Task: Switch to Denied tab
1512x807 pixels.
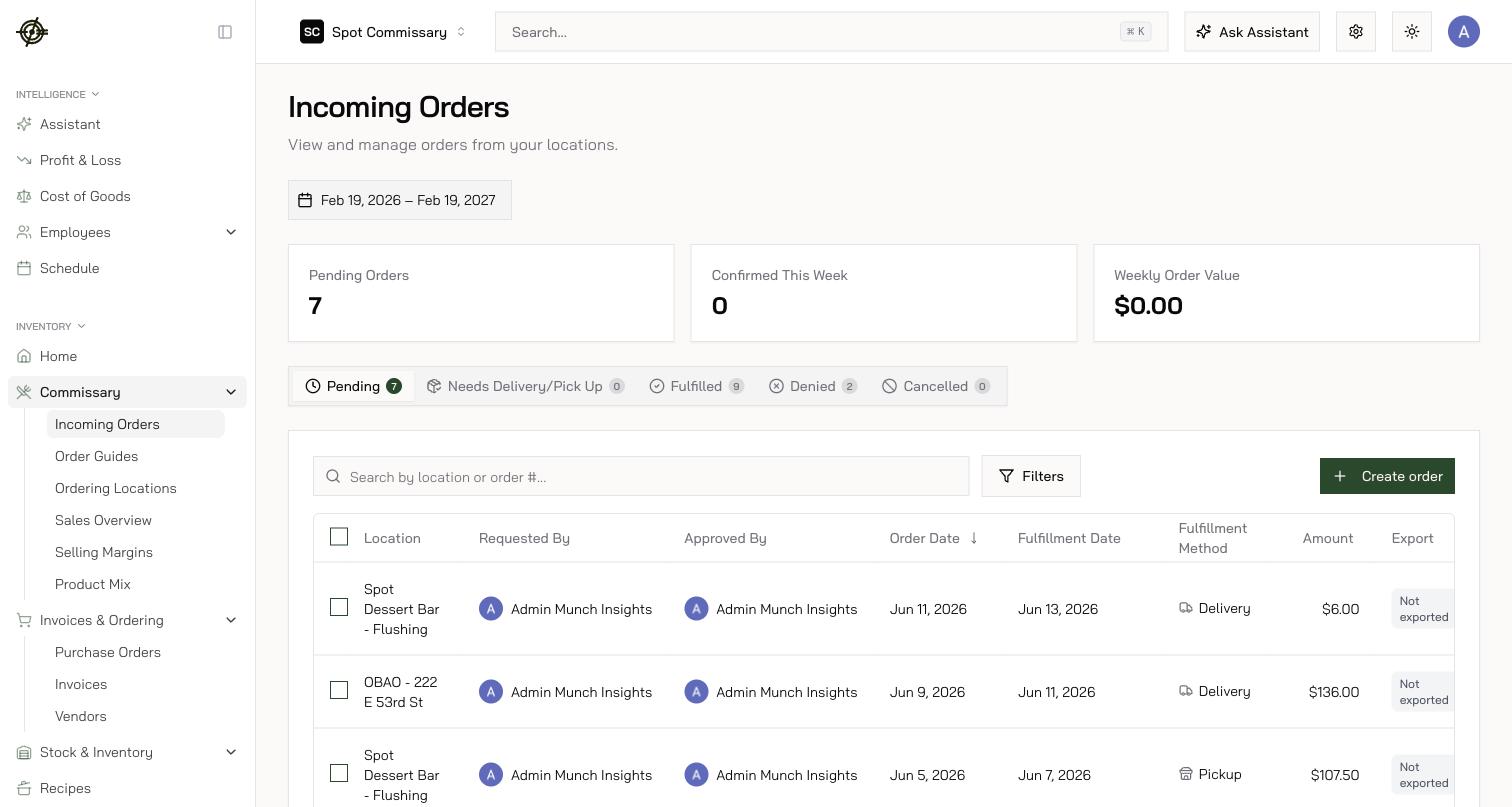Action: (813, 386)
